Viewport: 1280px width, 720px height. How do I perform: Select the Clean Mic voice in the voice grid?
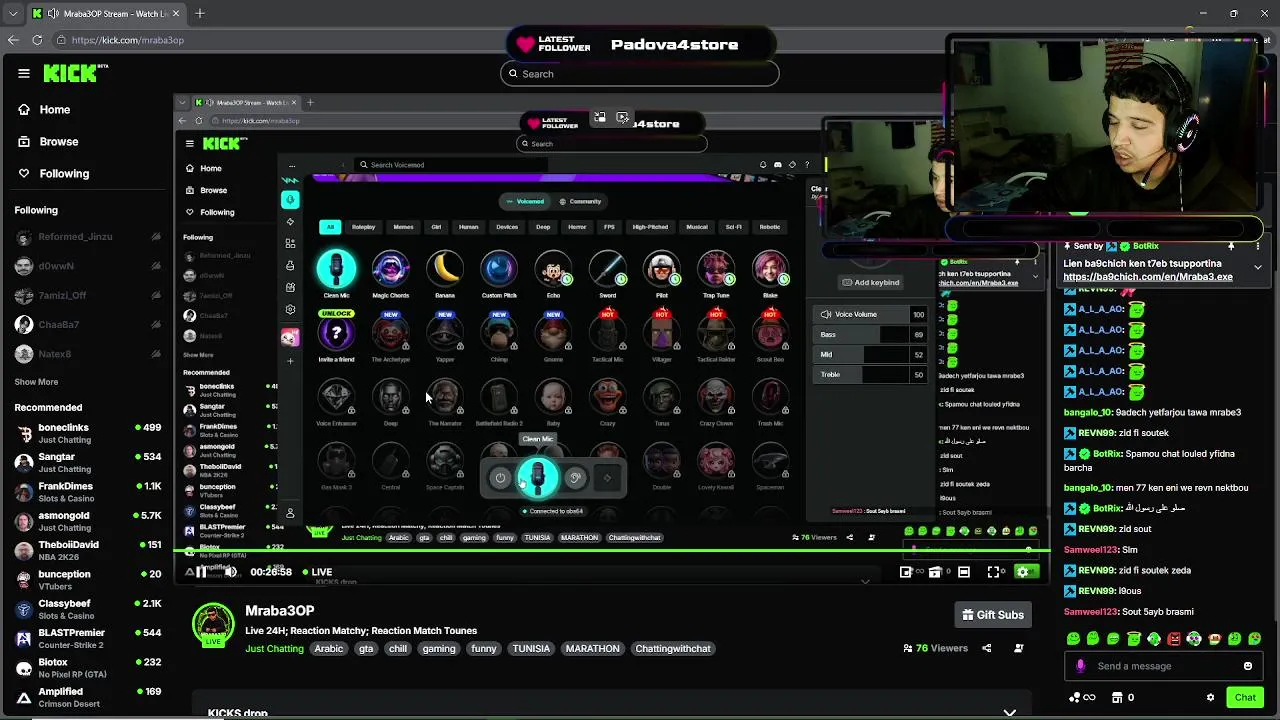click(336, 269)
